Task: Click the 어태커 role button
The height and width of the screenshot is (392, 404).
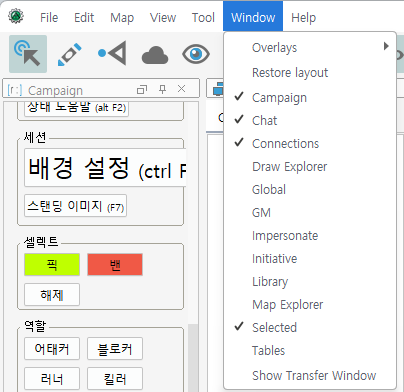Action: pyautogui.click(x=52, y=349)
